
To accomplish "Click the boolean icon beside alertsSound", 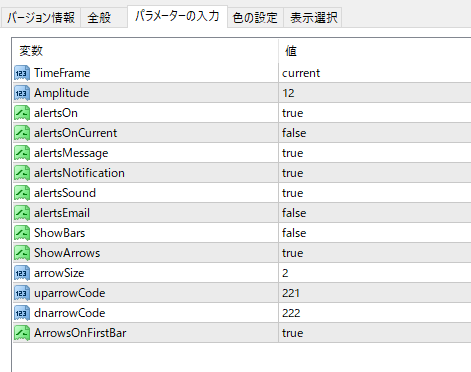I will tap(22, 193).
